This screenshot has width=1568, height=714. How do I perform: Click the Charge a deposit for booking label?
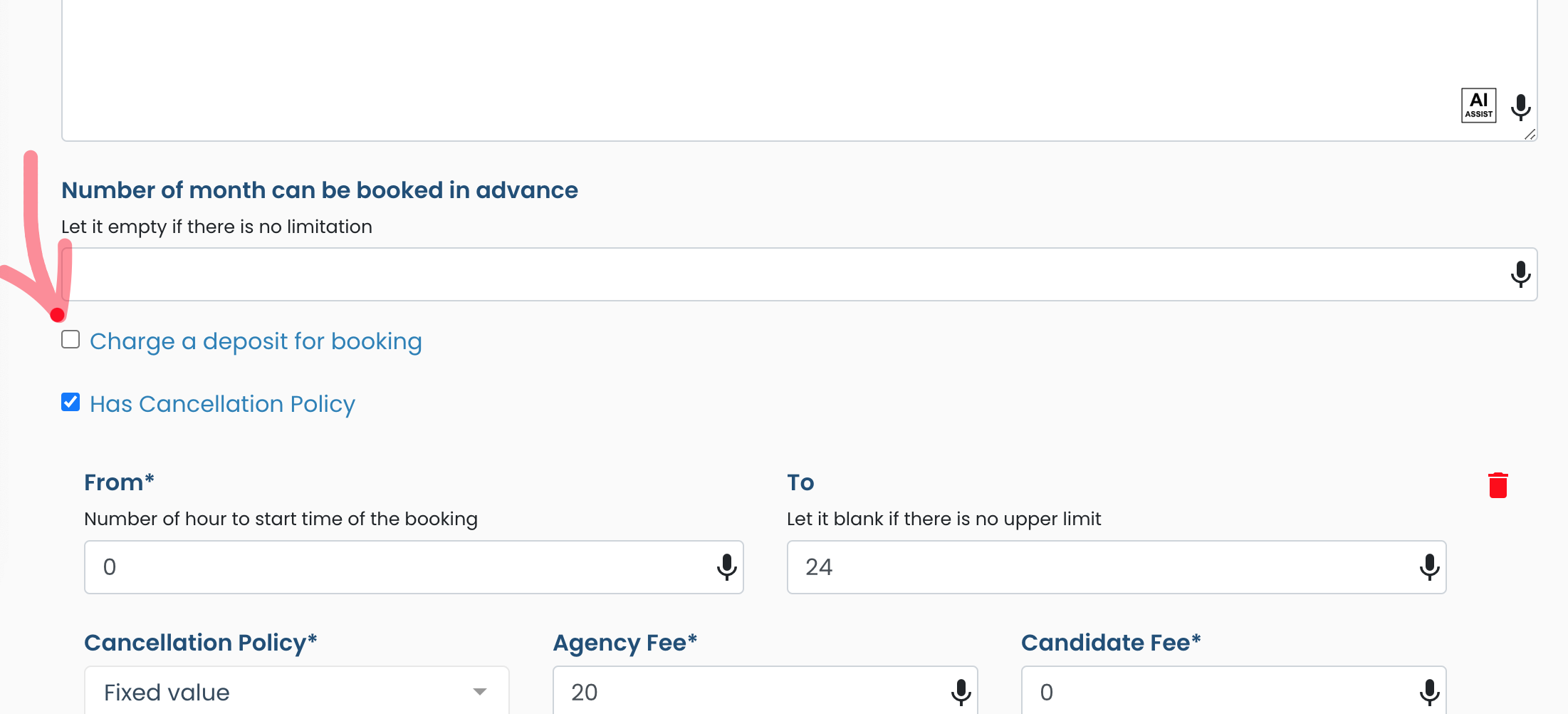(x=256, y=341)
